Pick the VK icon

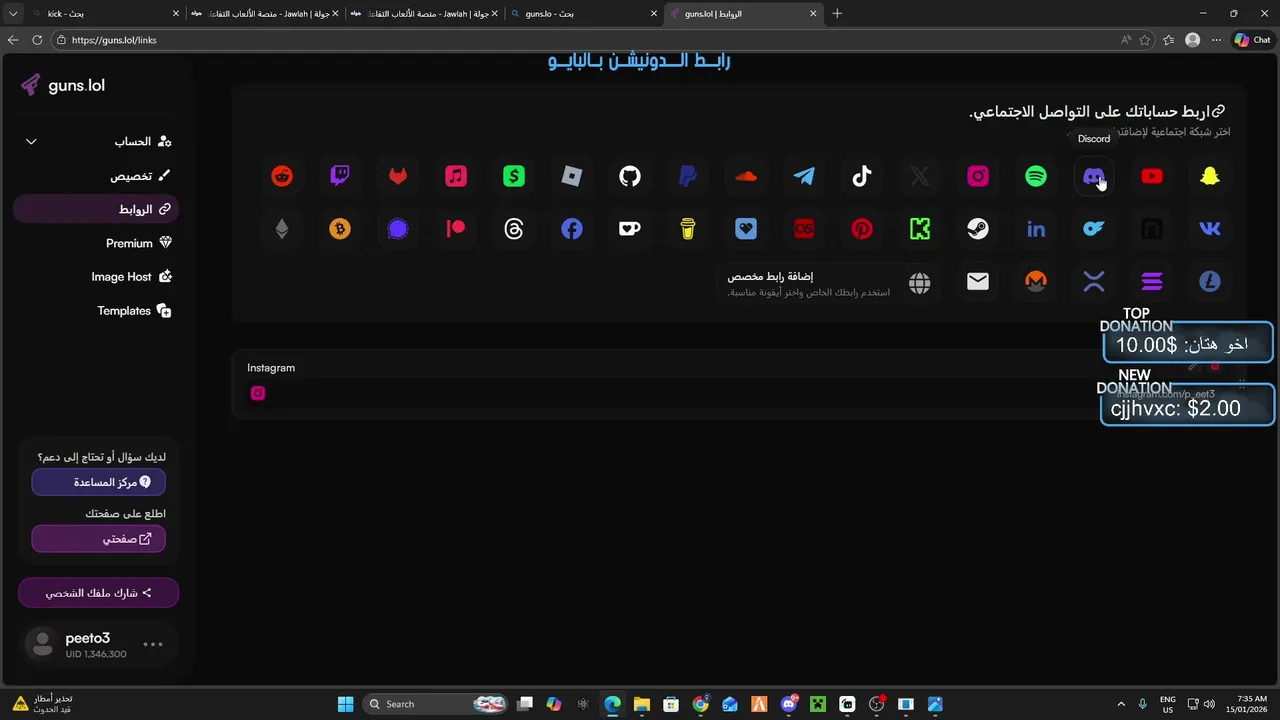click(1210, 230)
